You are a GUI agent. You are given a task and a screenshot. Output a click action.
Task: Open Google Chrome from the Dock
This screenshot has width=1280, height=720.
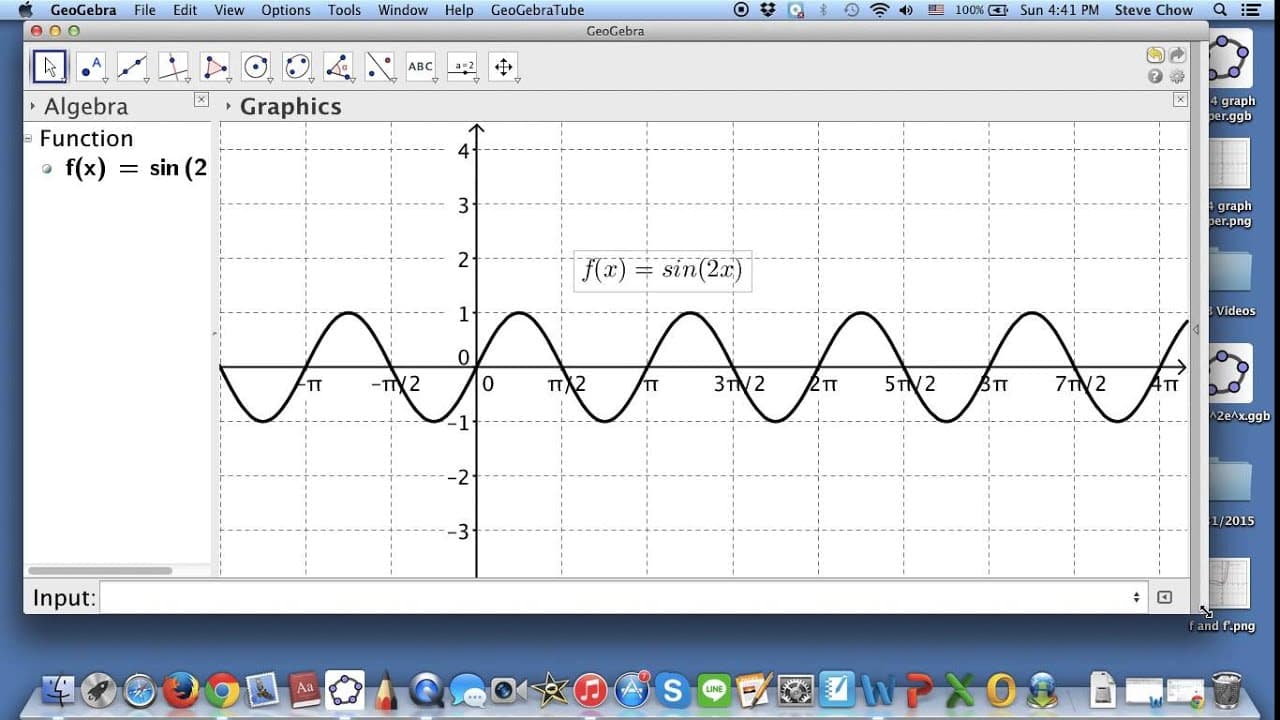point(222,689)
